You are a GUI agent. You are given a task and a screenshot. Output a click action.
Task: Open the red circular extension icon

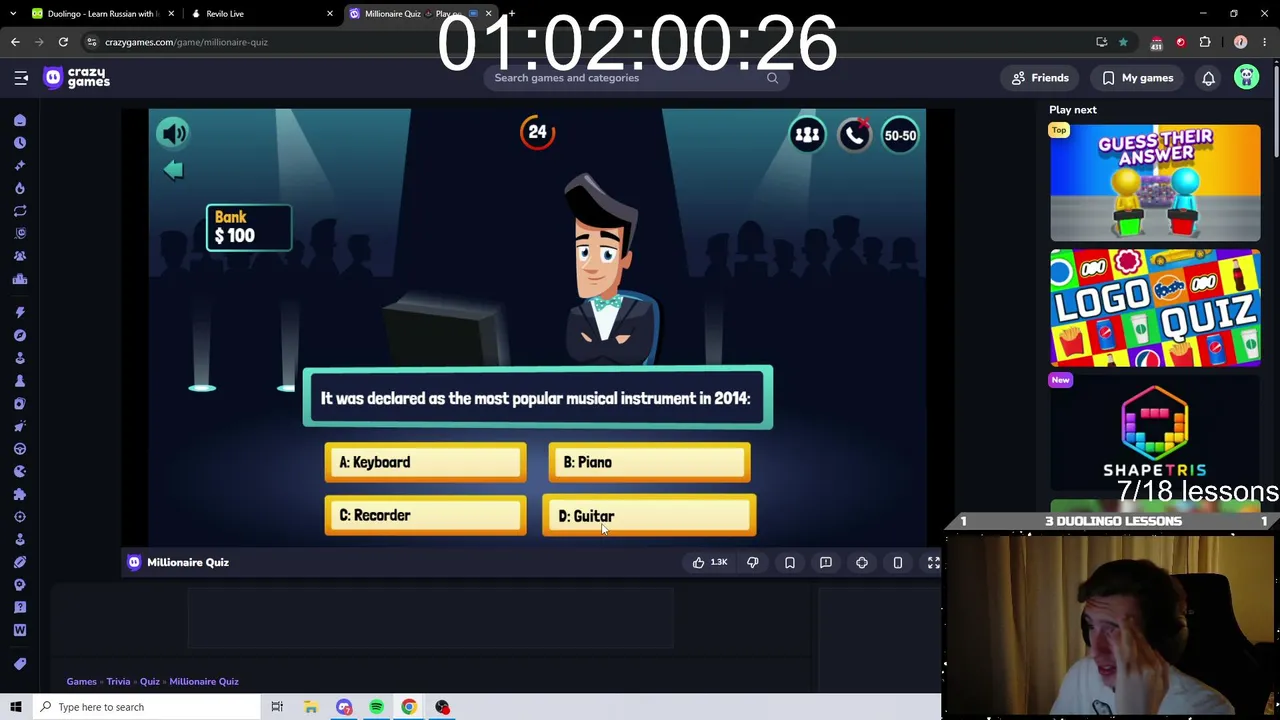pos(1180,42)
